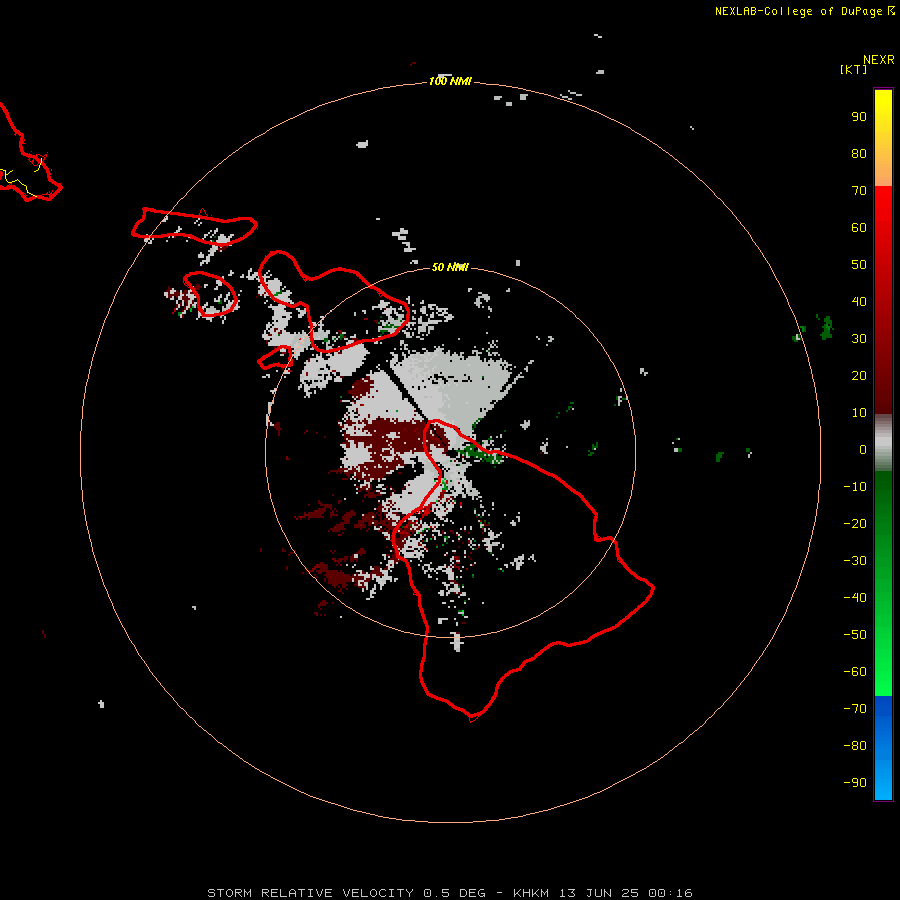The width and height of the screenshot is (900, 900).
Task: Click the -50 value on the velocity scale
Action: point(855,635)
